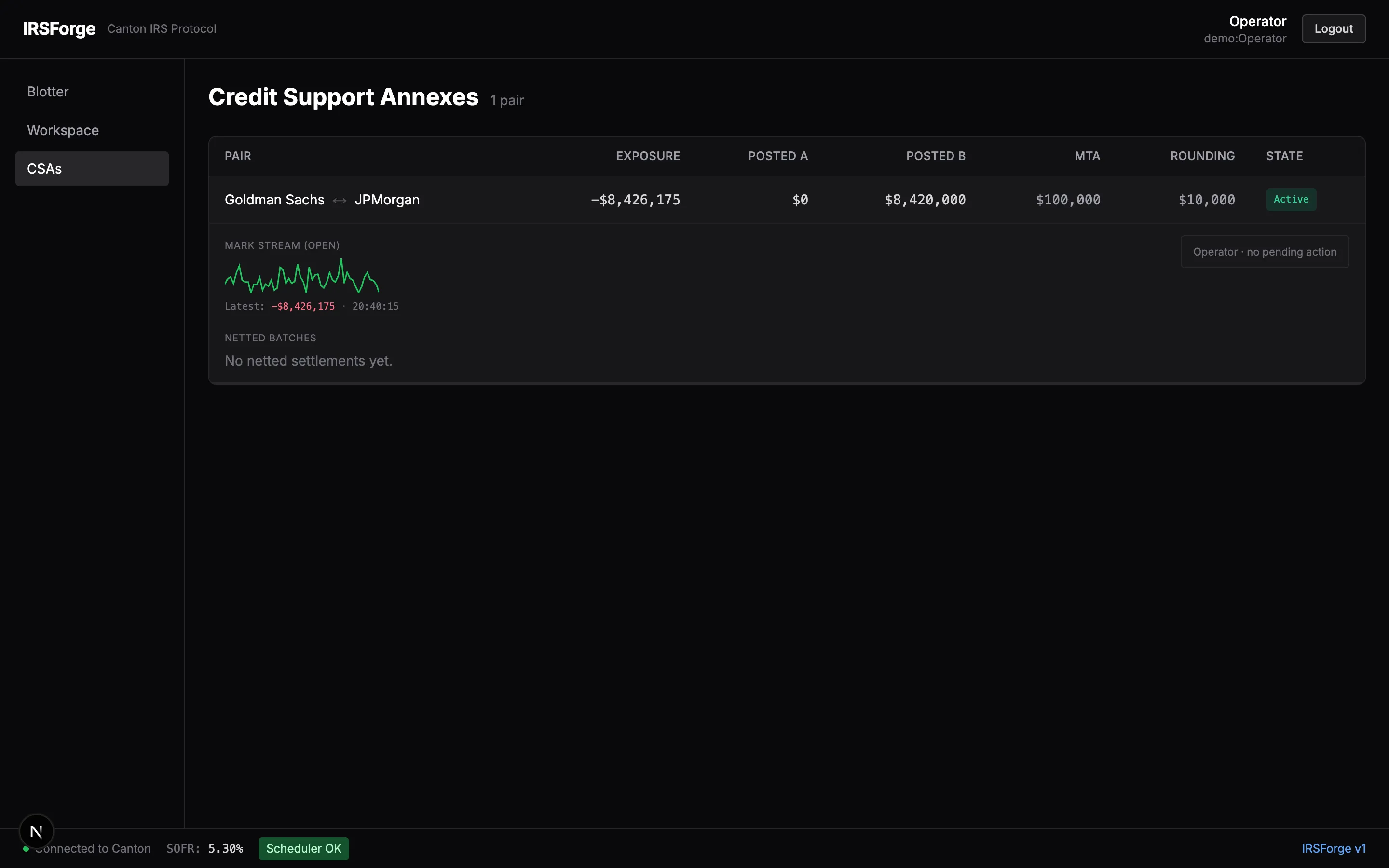Open the IRSForge v1 link
This screenshot has height=868, width=1389.
tap(1334, 848)
